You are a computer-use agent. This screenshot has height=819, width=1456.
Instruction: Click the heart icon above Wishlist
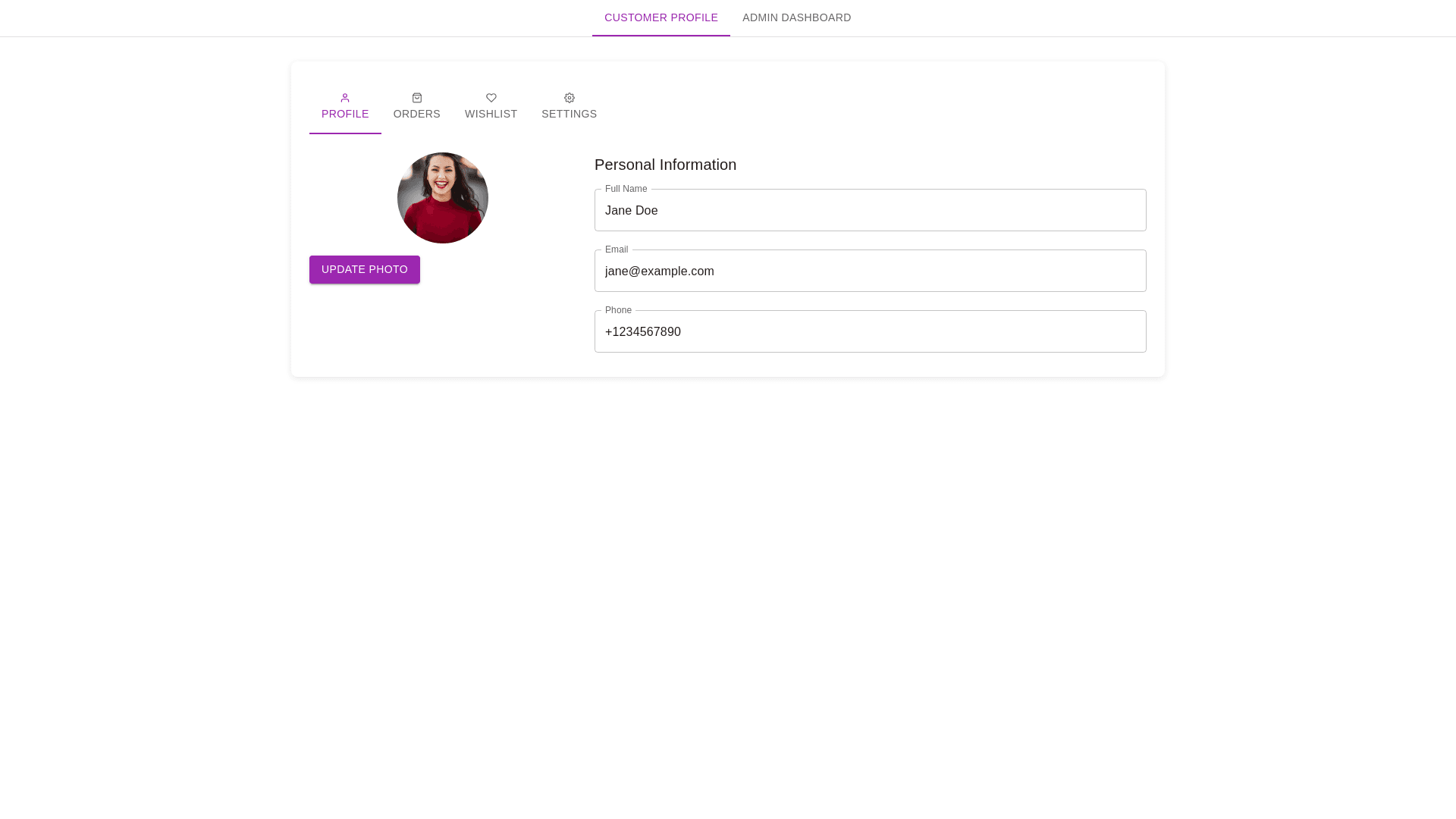(491, 98)
